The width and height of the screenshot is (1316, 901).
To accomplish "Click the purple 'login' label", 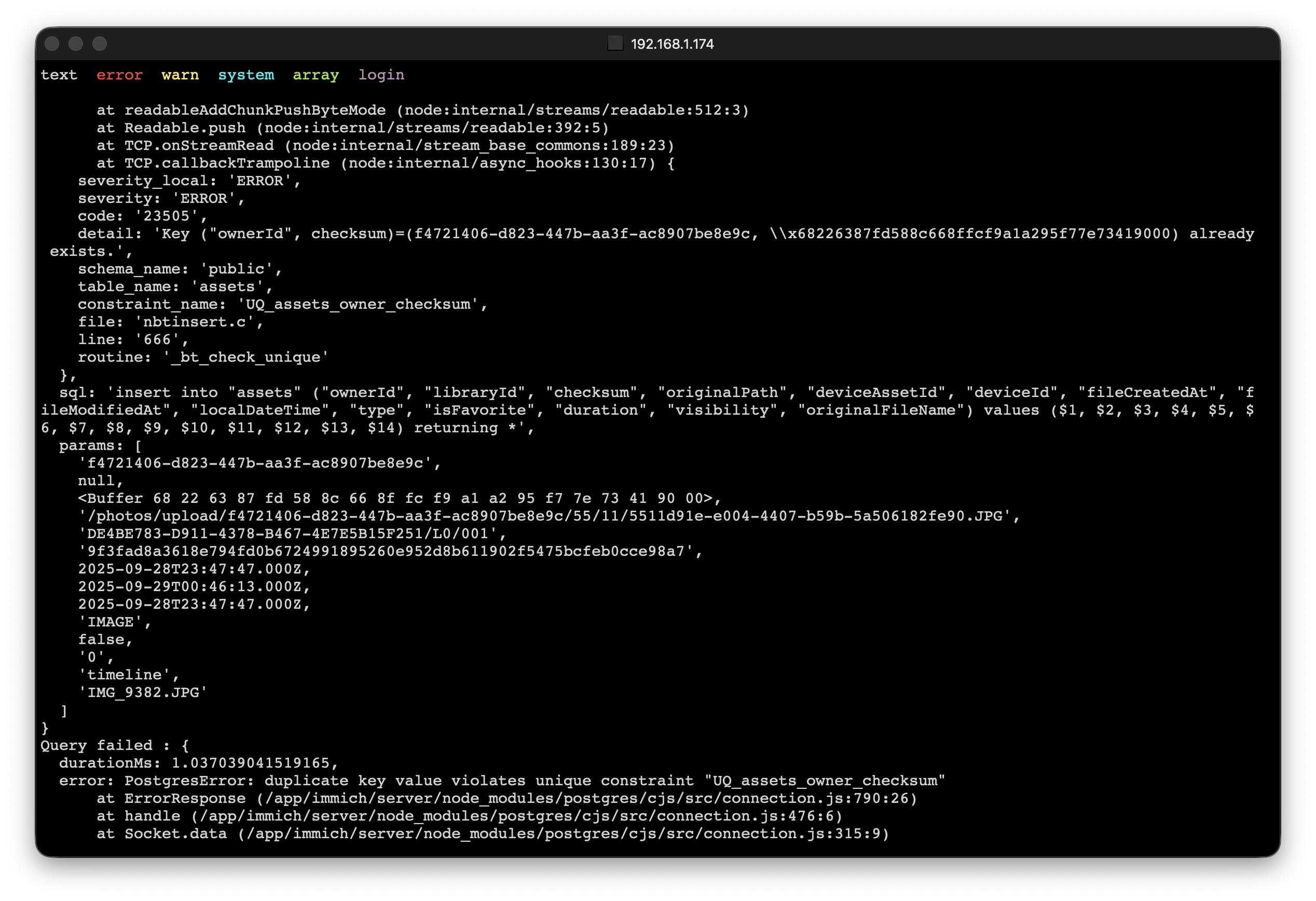I will [x=381, y=75].
